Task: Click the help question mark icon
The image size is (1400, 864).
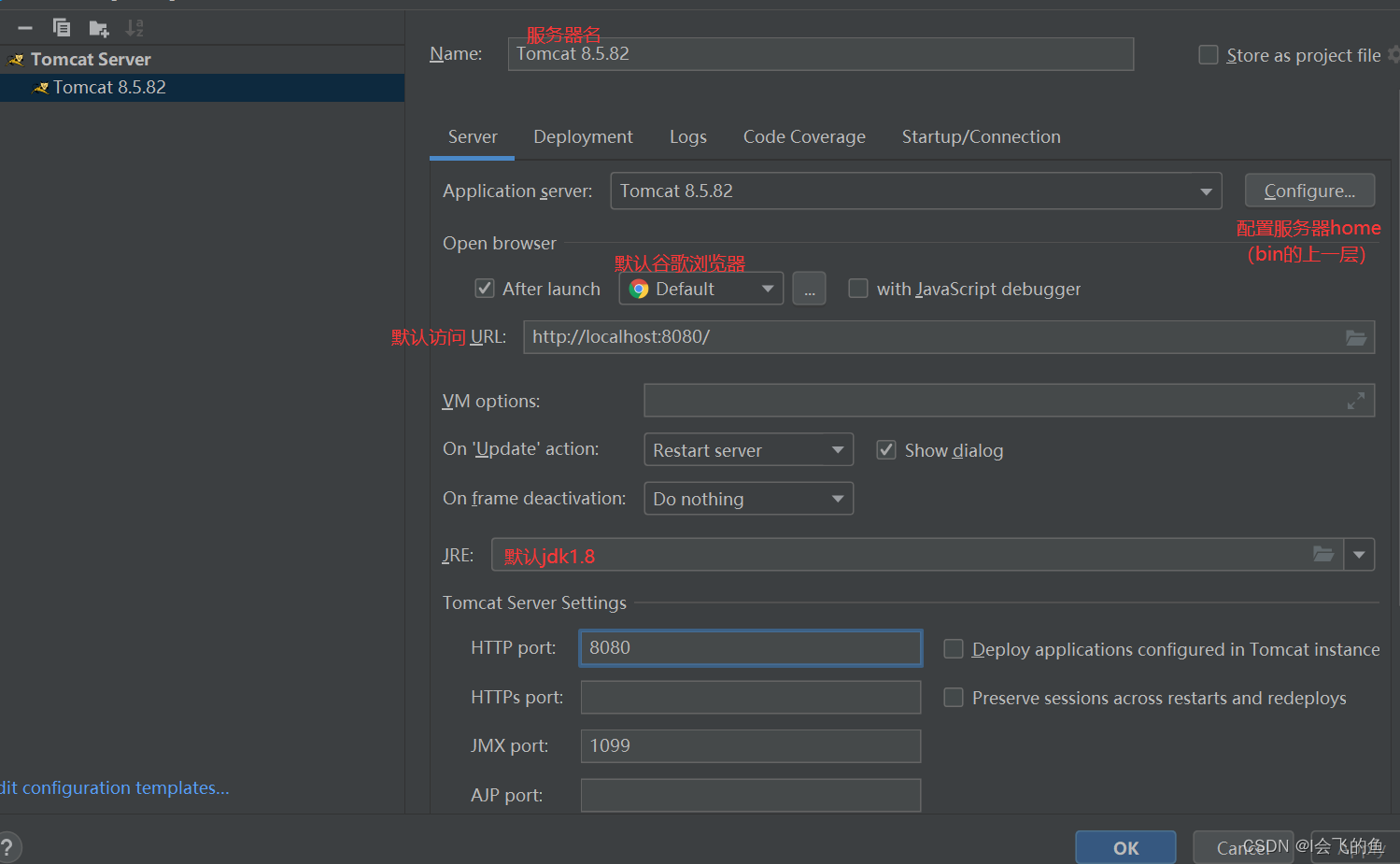Action: click(x=7, y=847)
